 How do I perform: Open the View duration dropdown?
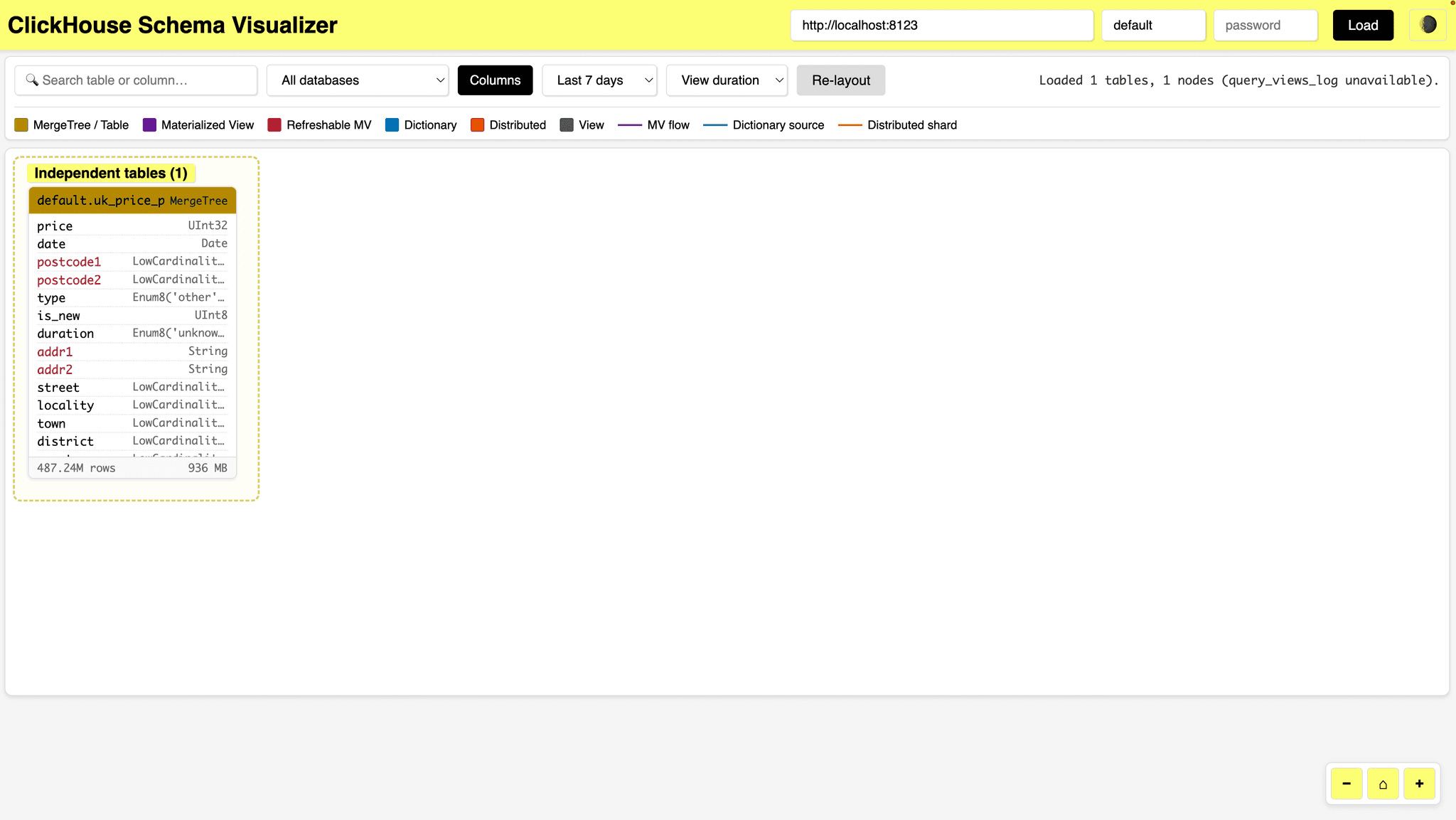727,80
